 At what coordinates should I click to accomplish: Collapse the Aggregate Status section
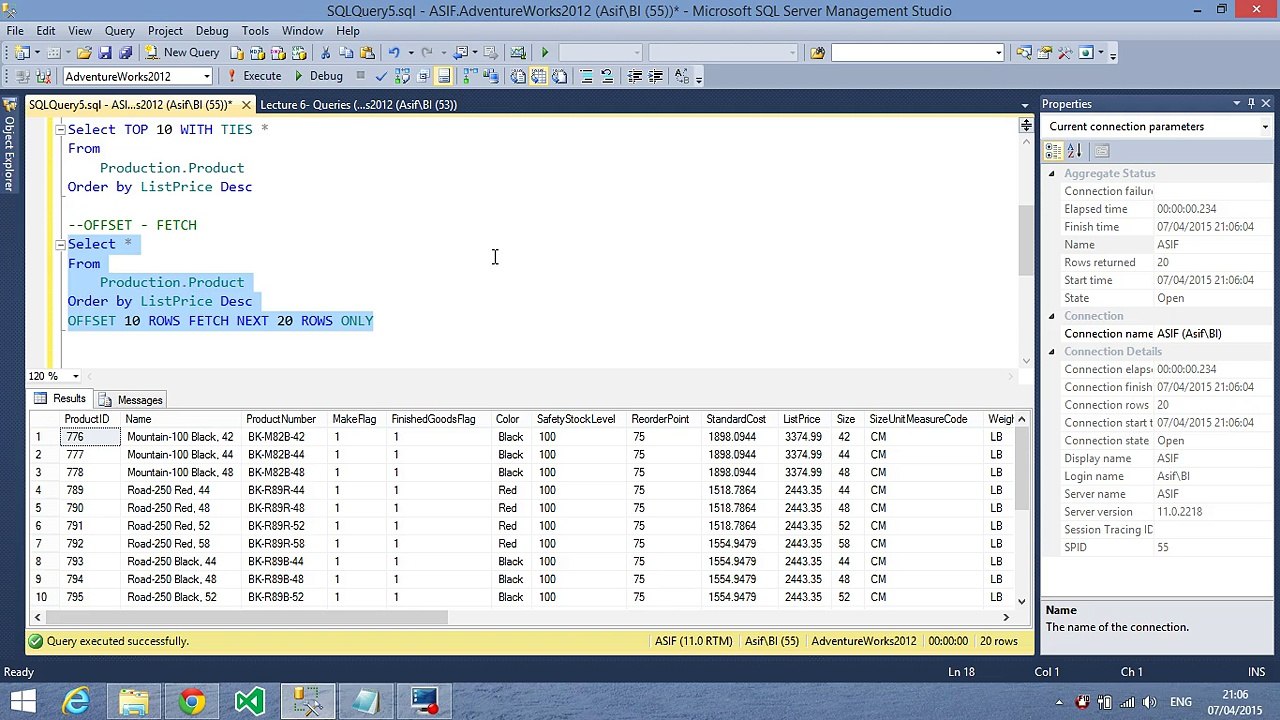click(x=1051, y=174)
